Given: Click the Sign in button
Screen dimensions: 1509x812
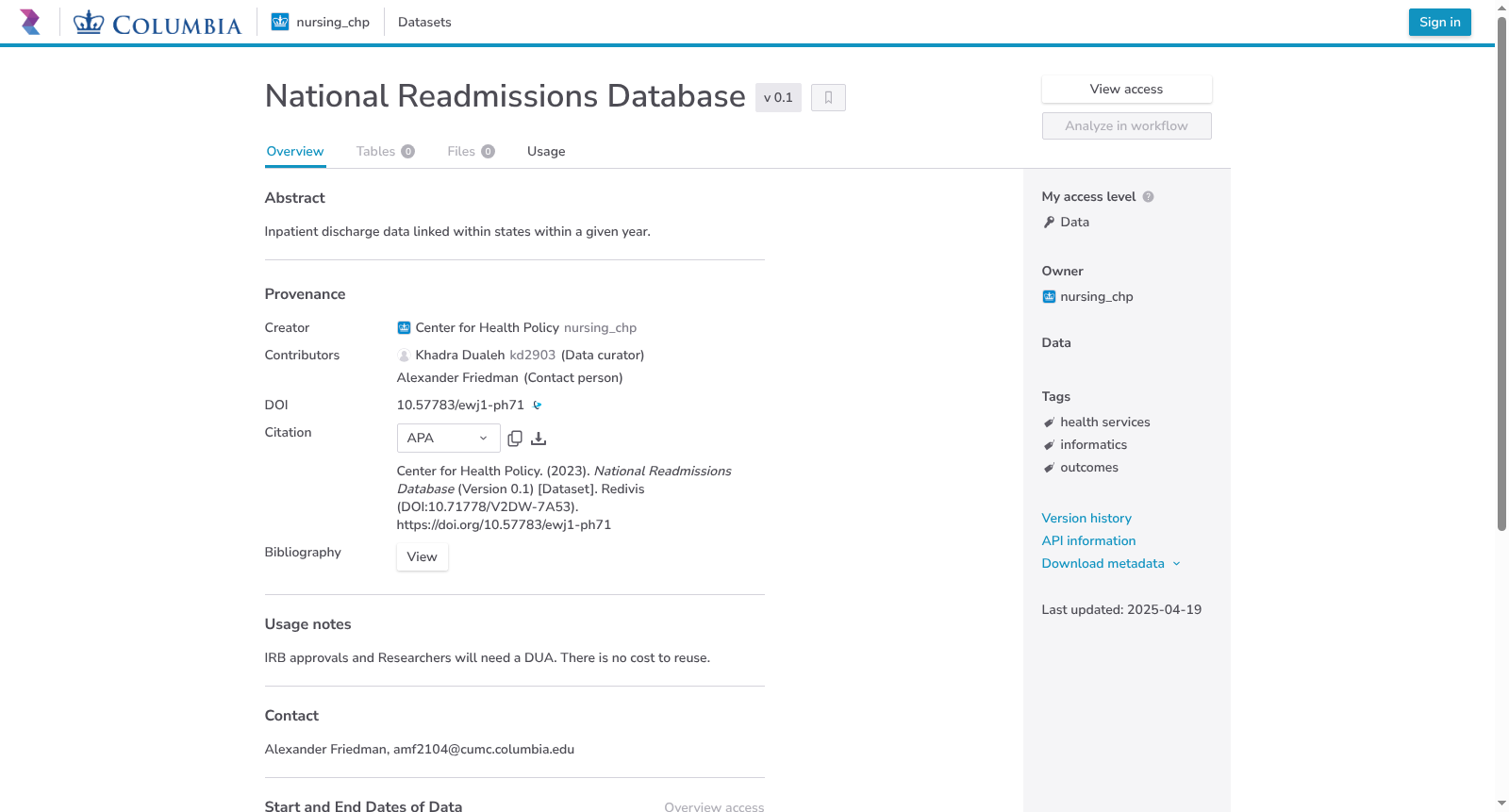Looking at the screenshot, I should tap(1439, 22).
